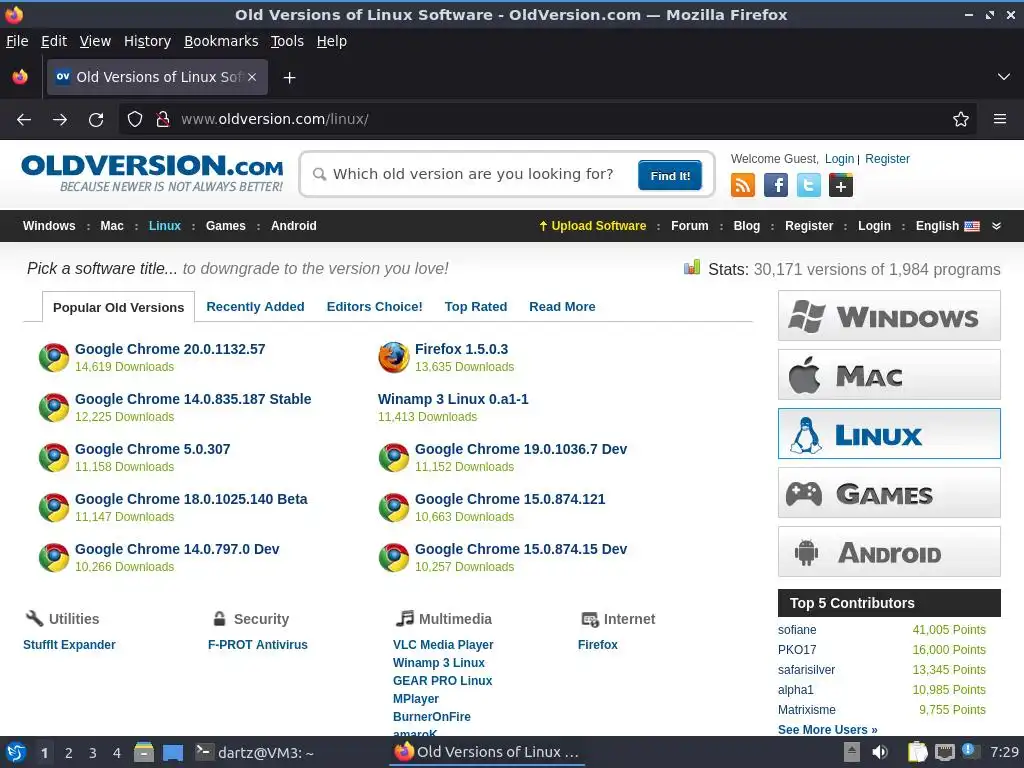Switch to the Editors Choice! tab
1024x768 pixels.
(x=374, y=307)
